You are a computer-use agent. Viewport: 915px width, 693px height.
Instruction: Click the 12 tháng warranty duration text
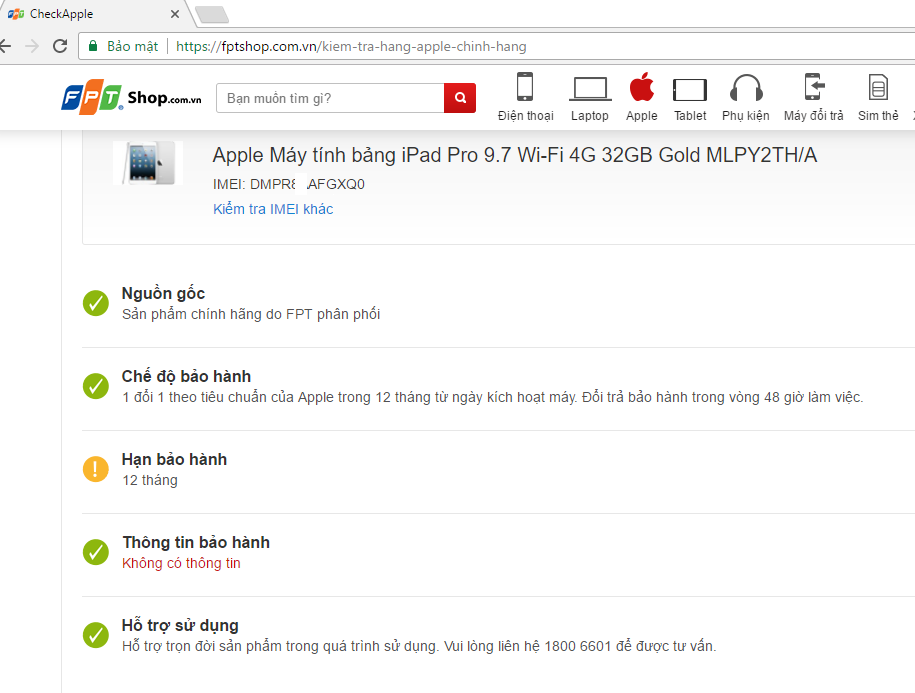[x=150, y=480]
